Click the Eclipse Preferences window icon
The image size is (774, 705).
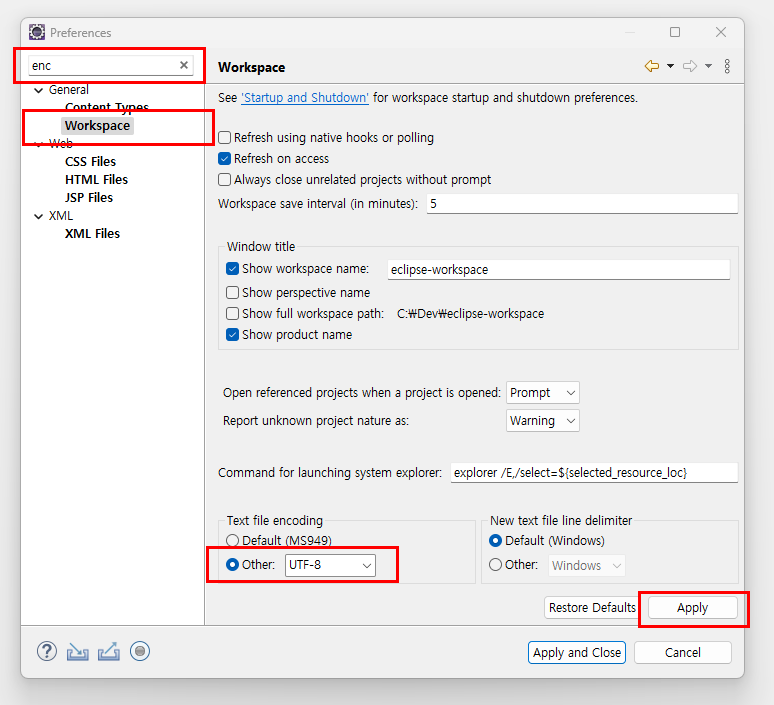(x=37, y=32)
